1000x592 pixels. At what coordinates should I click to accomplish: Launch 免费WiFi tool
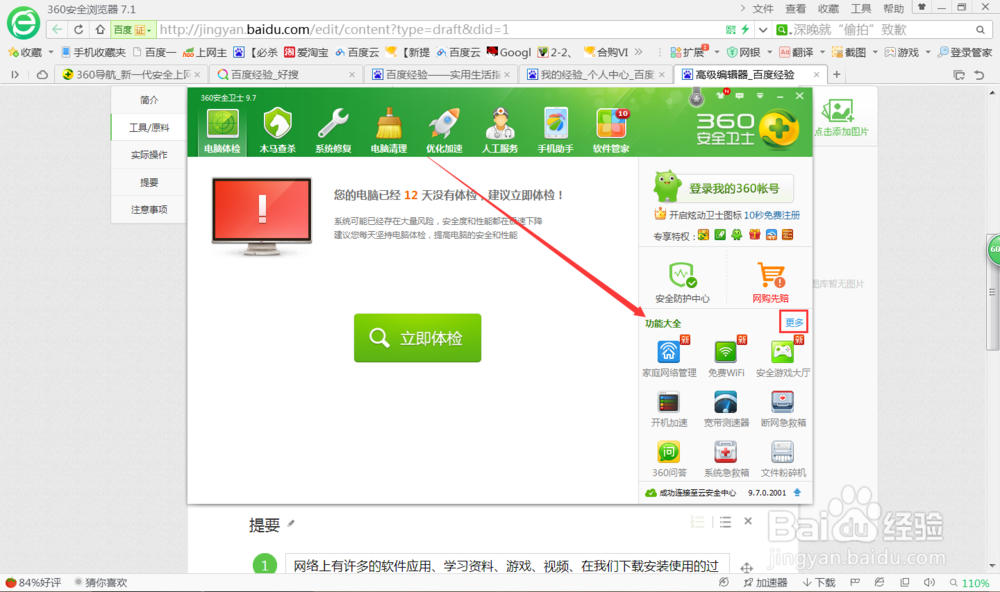point(726,359)
